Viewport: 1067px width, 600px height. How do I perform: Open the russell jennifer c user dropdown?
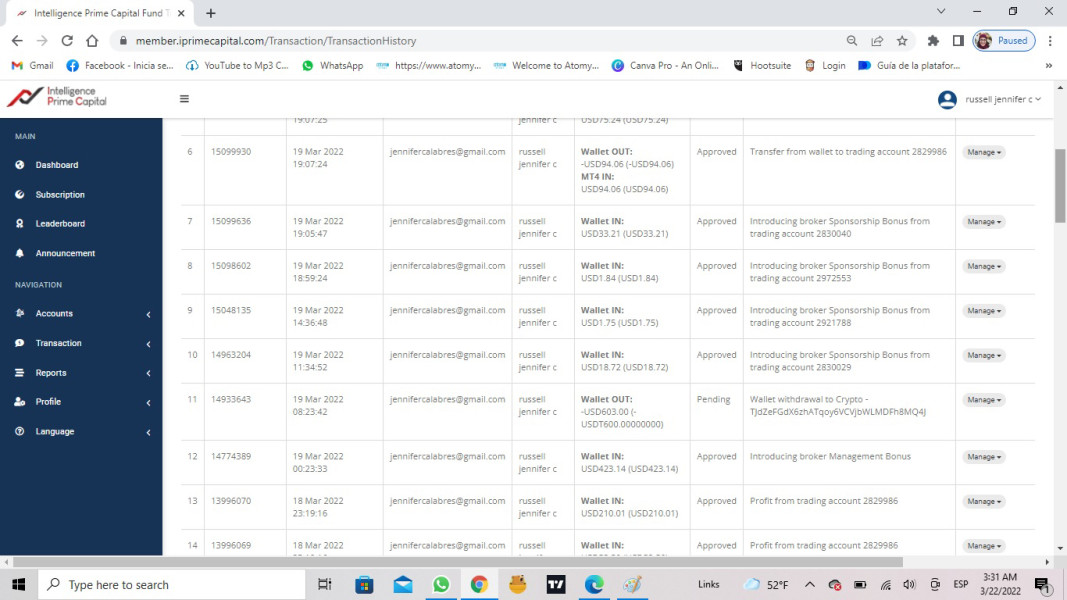[x=1002, y=99]
